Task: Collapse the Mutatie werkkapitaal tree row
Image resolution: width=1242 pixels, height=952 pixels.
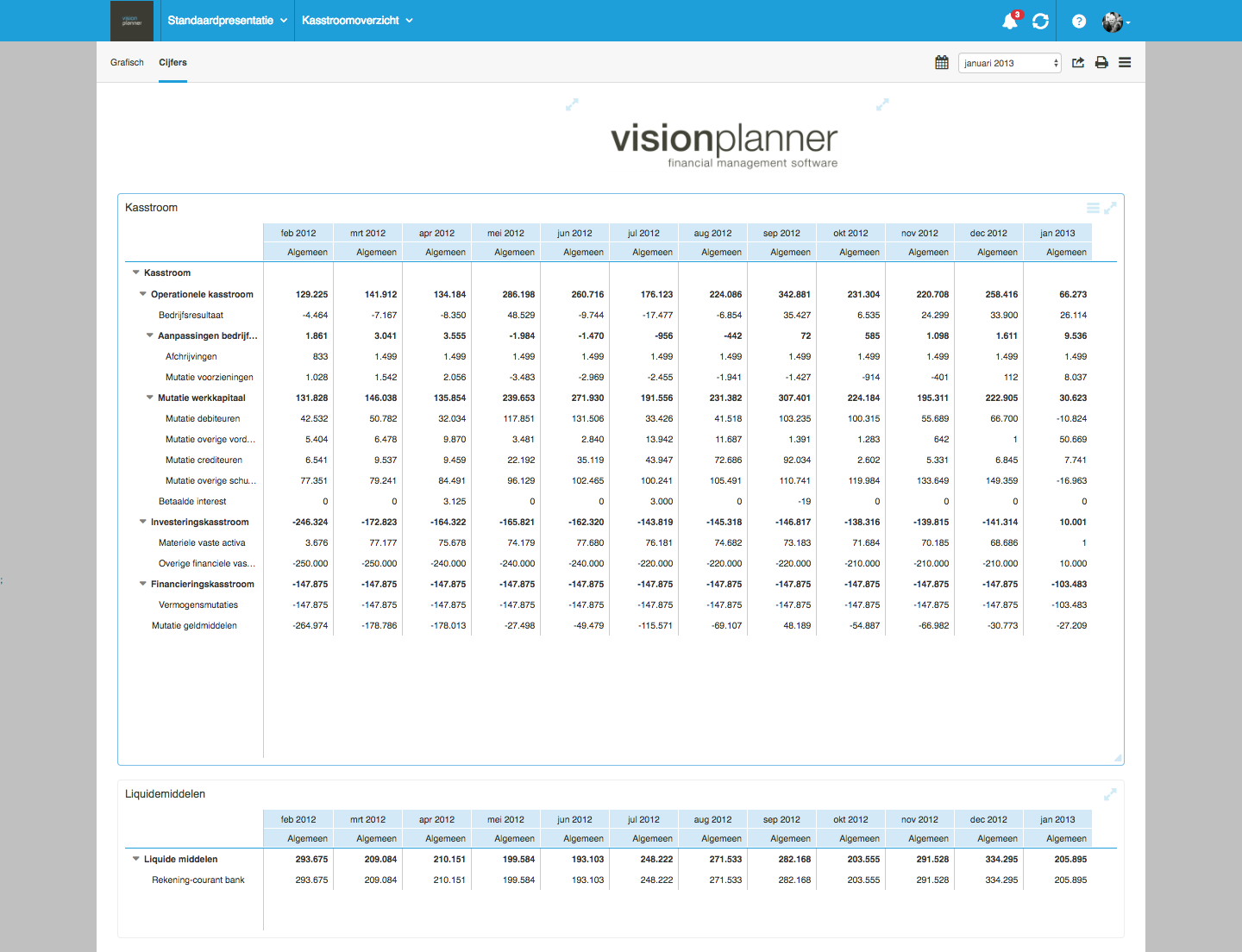Action: pos(150,398)
